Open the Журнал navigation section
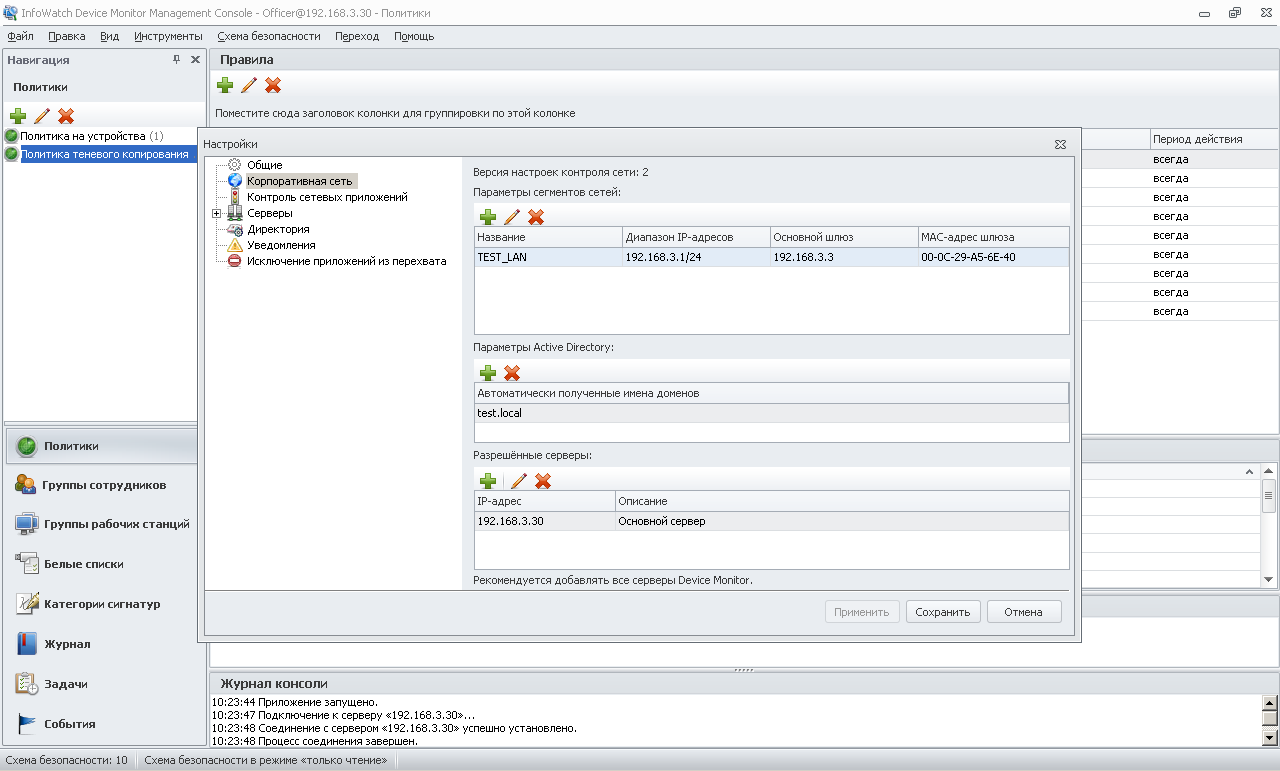Image resolution: width=1280 pixels, height=771 pixels. click(67, 644)
